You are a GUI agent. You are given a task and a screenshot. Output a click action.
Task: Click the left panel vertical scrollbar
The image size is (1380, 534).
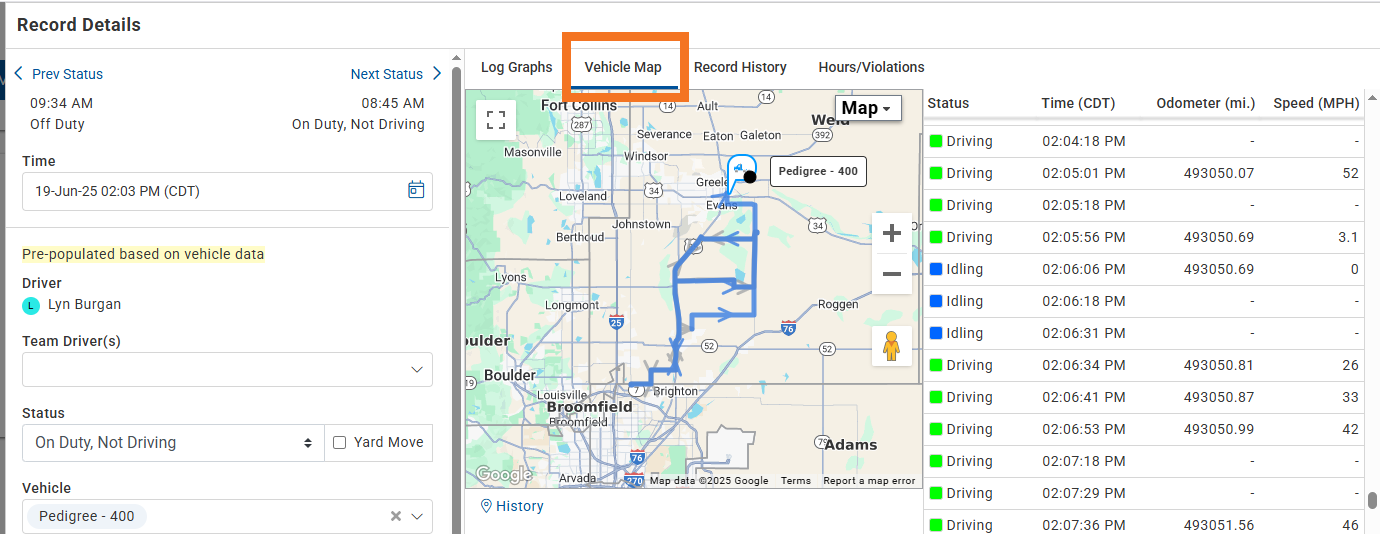coord(457,300)
